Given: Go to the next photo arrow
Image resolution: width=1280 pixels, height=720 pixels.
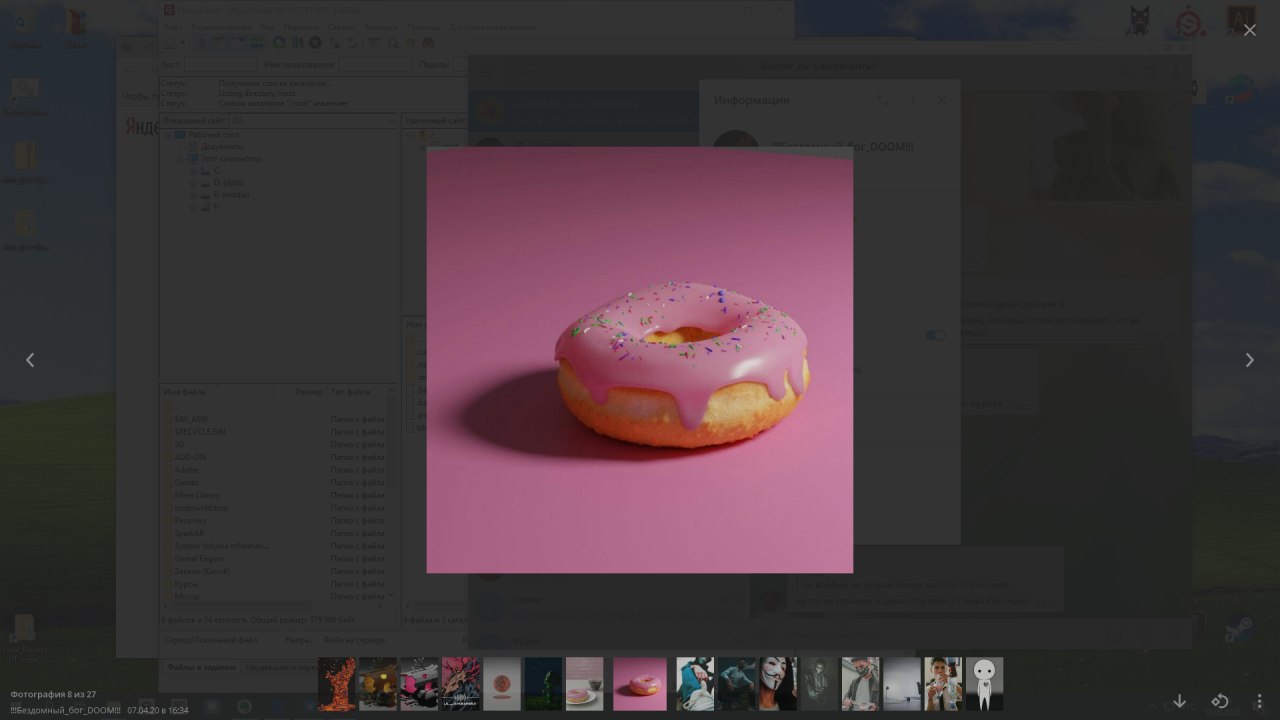Looking at the screenshot, I should (x=1249, y=360).
